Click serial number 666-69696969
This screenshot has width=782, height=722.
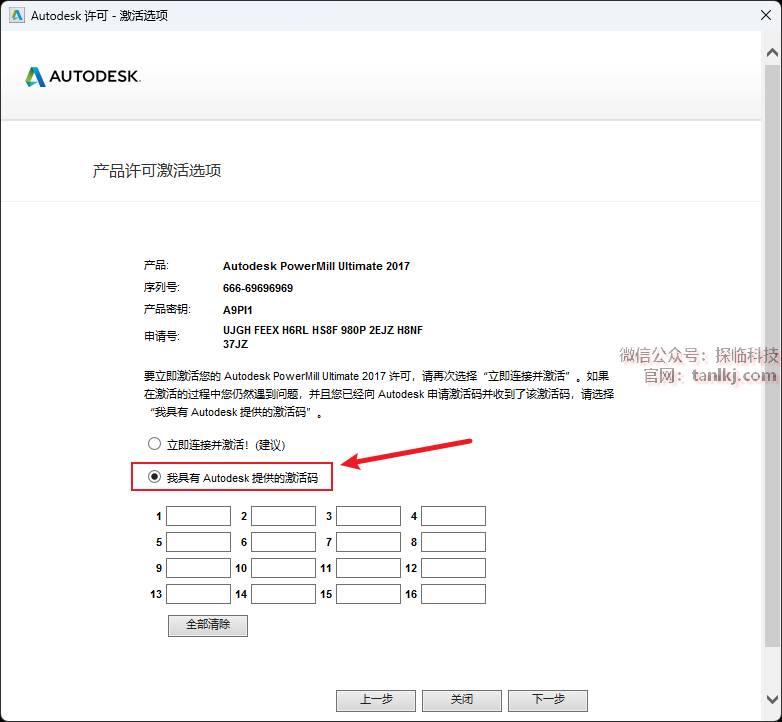click(258, 288)
